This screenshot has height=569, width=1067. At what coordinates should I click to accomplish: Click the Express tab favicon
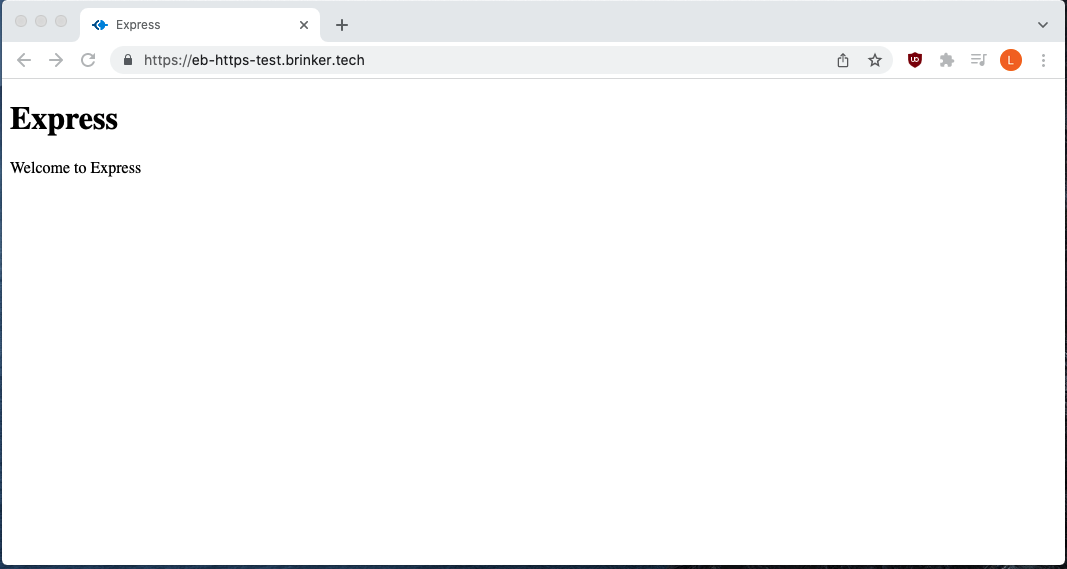coord(100,25)
